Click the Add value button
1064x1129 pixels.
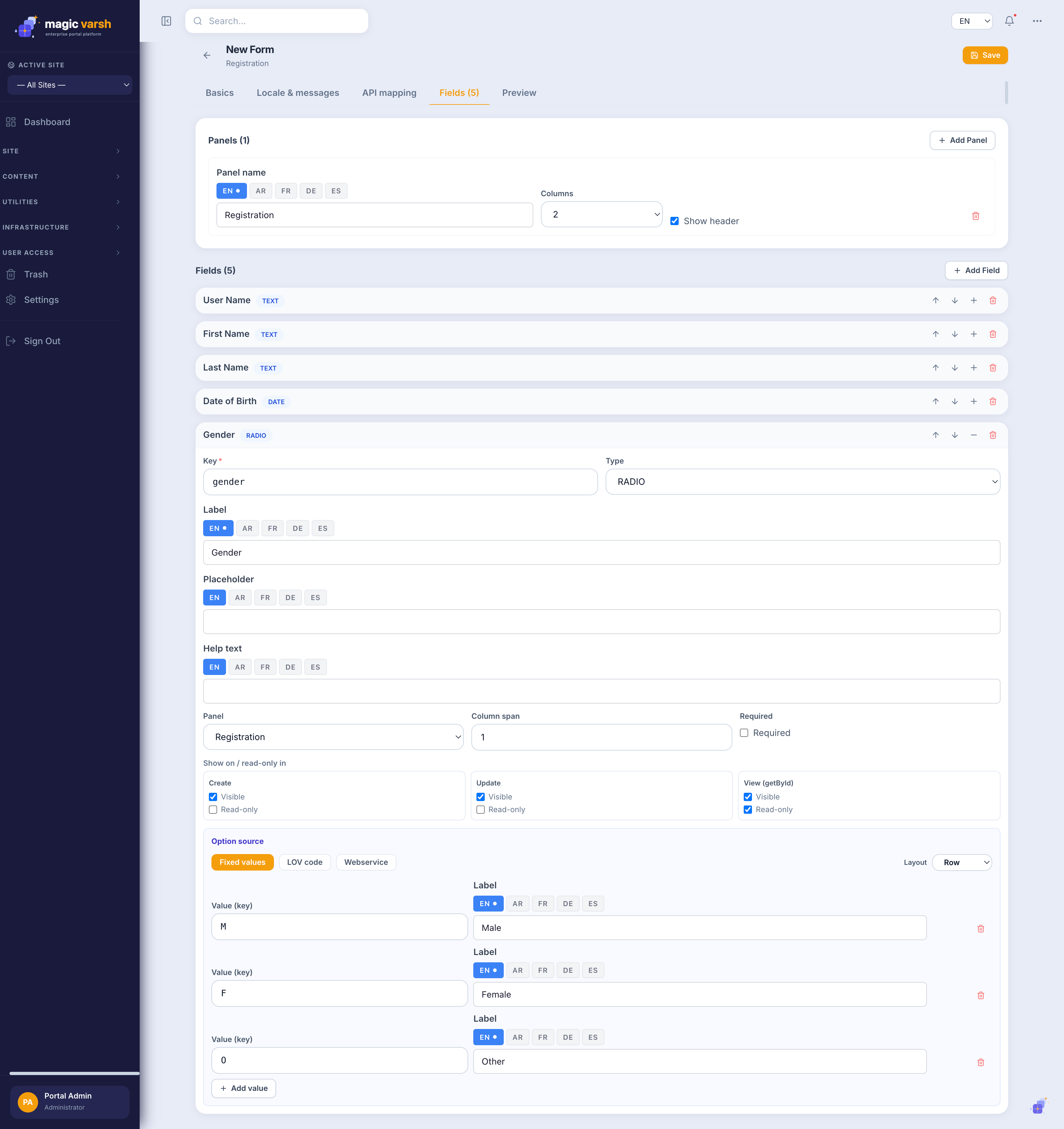click(243, 1088)
